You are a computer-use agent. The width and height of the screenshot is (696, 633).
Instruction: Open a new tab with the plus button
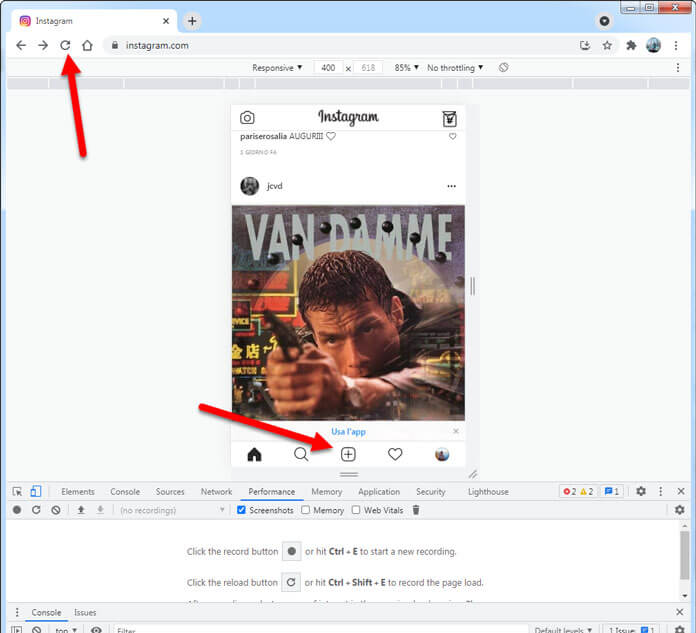click(192, 21)
